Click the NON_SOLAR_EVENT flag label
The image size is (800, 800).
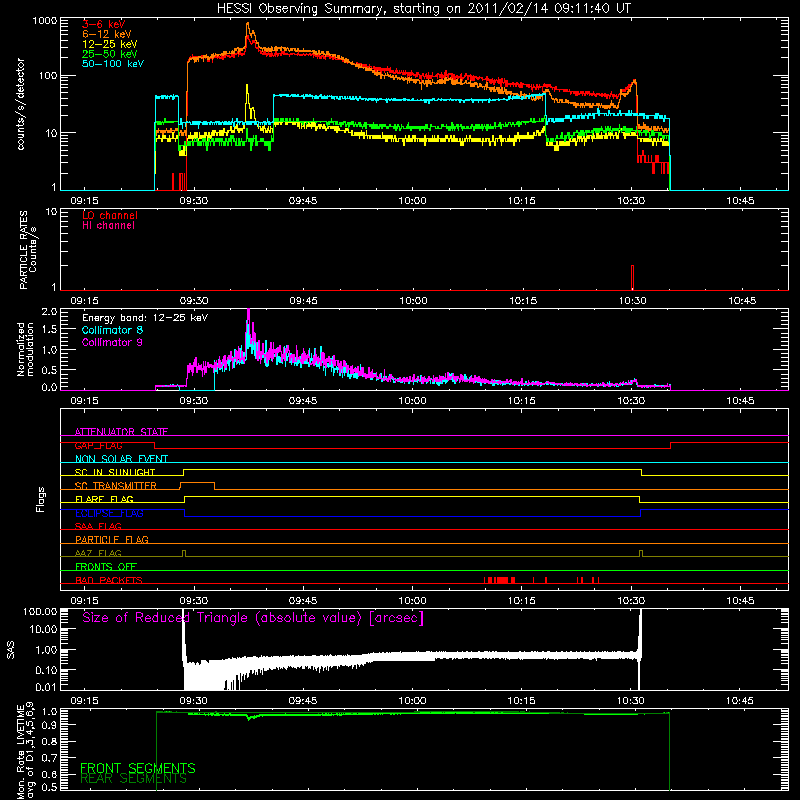(121, 459)
